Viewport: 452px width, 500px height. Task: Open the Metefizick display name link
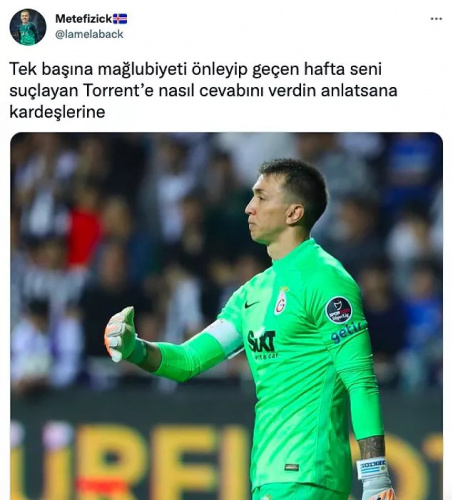(x=83, y=19)
